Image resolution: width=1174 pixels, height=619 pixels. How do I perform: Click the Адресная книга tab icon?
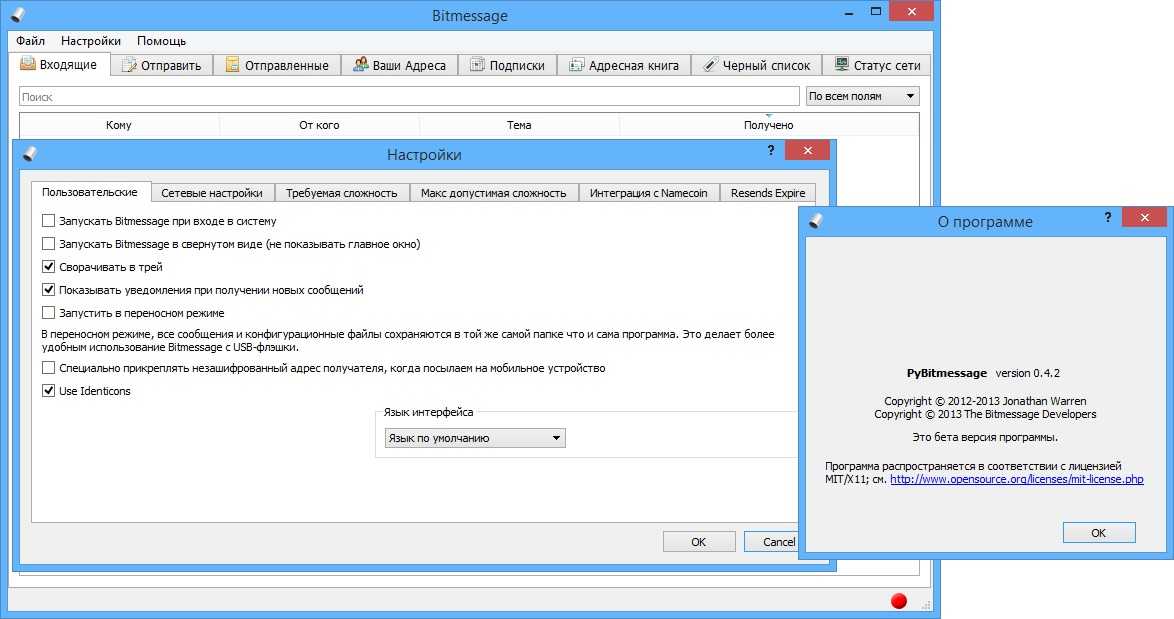[576, 65]
